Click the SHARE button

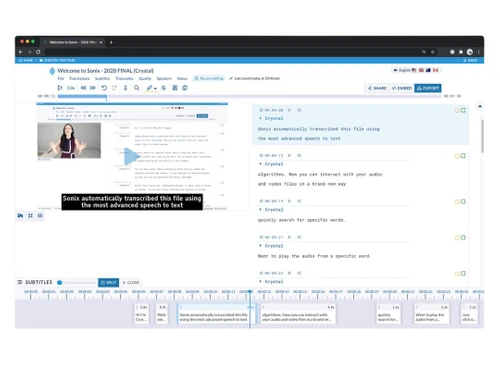[377, 88]
